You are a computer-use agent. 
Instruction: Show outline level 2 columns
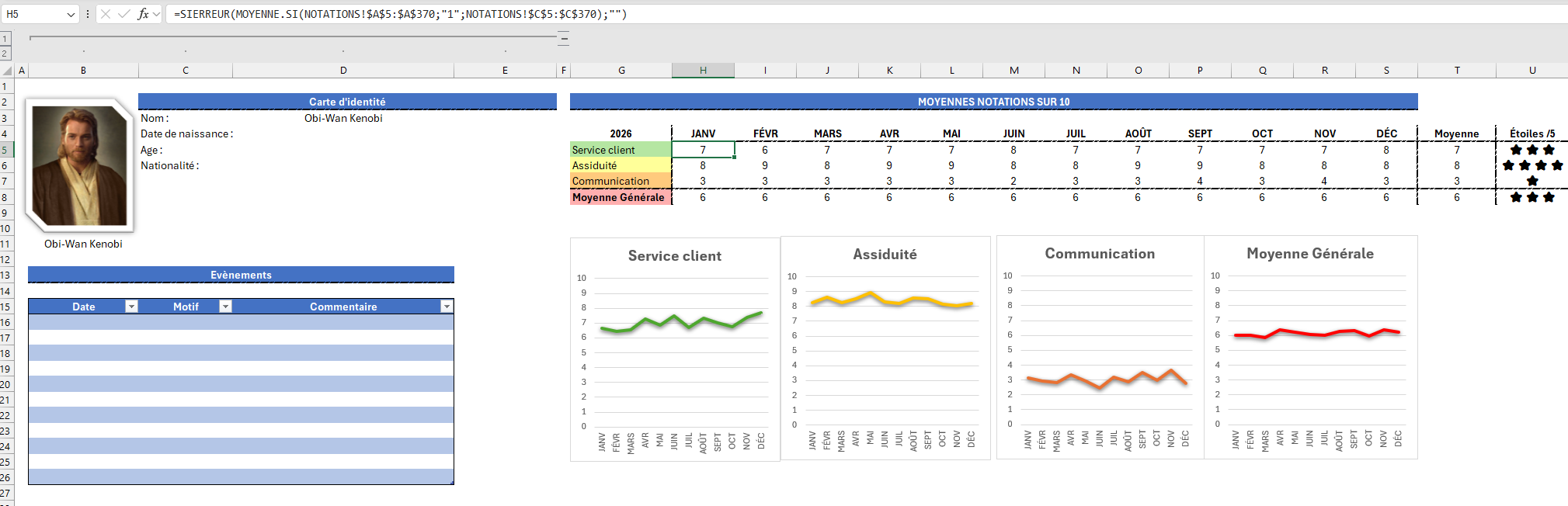click(x=5, y=54)
